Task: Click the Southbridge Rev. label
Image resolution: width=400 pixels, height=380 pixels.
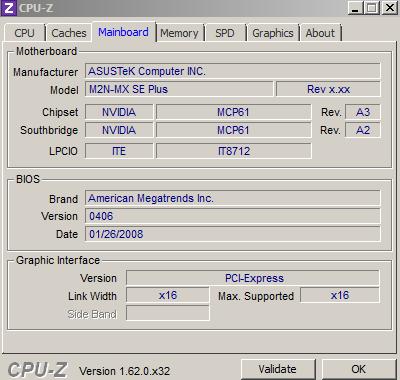Action: pyautogui.click(x=331, y=130)
